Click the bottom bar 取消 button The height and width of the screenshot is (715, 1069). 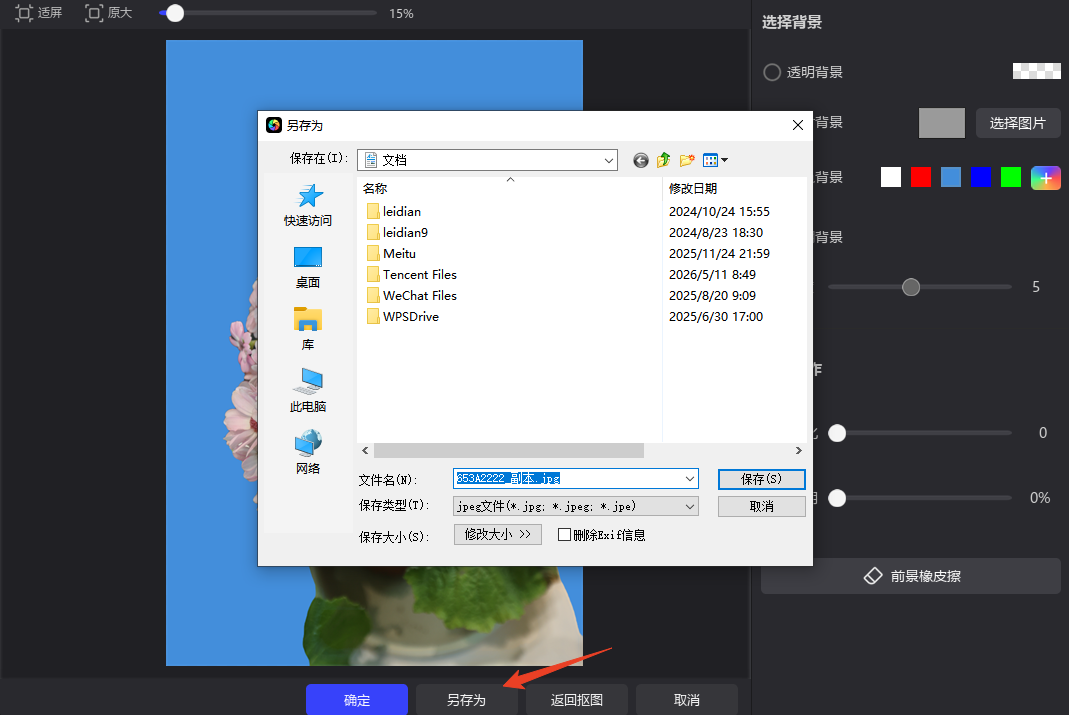tap(687, 699)
